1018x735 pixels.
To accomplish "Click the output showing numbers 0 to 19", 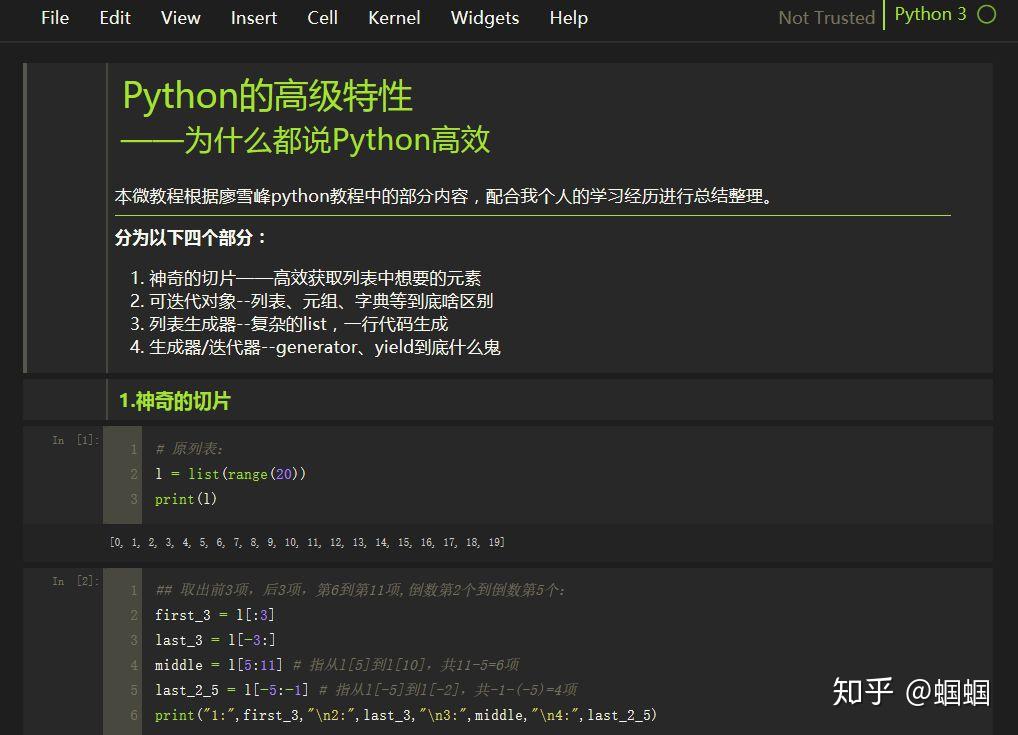I will 300,541.
